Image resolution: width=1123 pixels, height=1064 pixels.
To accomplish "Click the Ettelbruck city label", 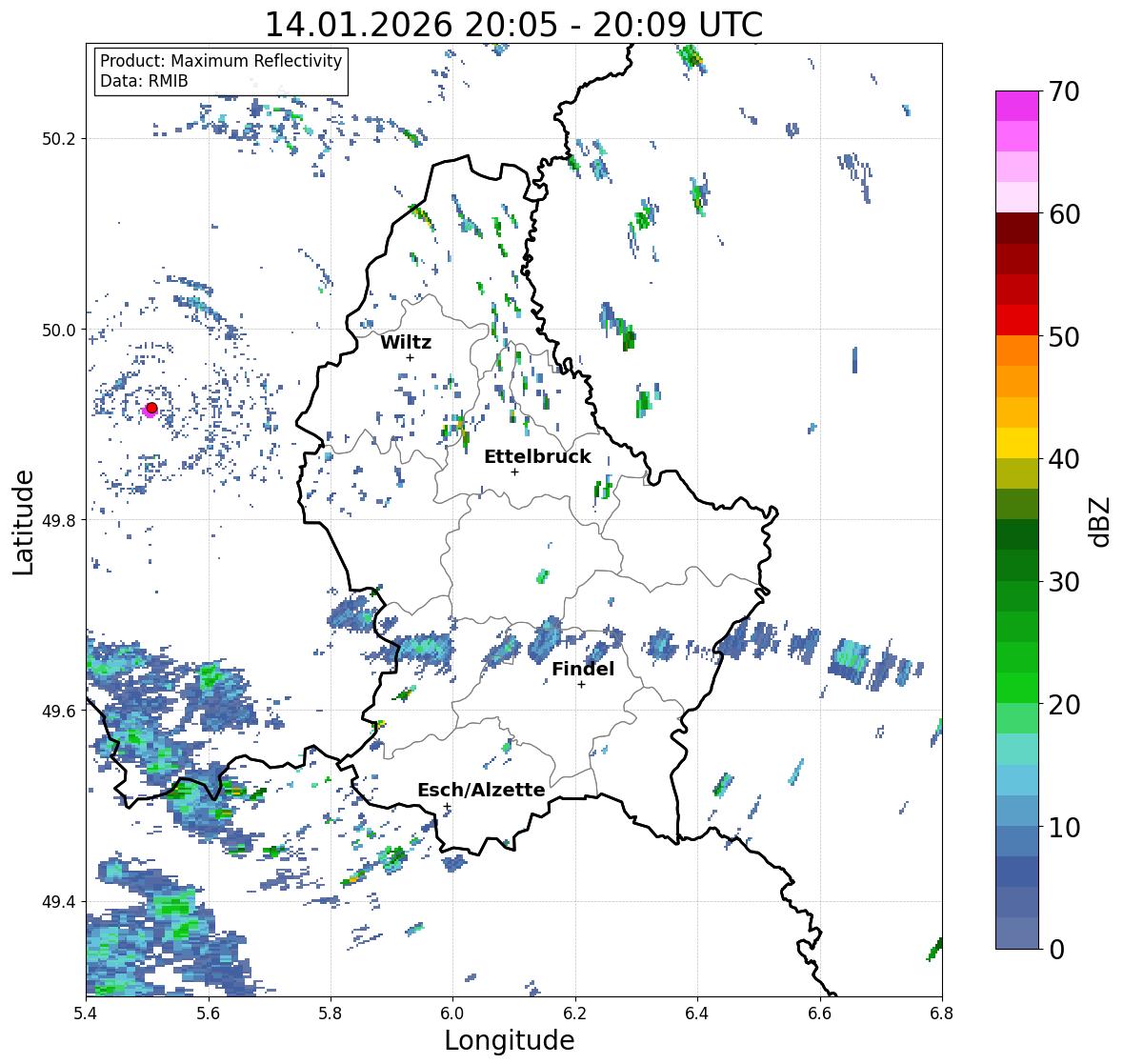I will pyautogui.click(x=537, y=456).
